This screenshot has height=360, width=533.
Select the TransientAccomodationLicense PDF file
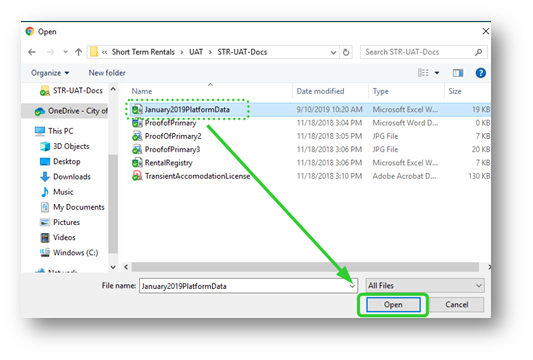coord(310,176)
